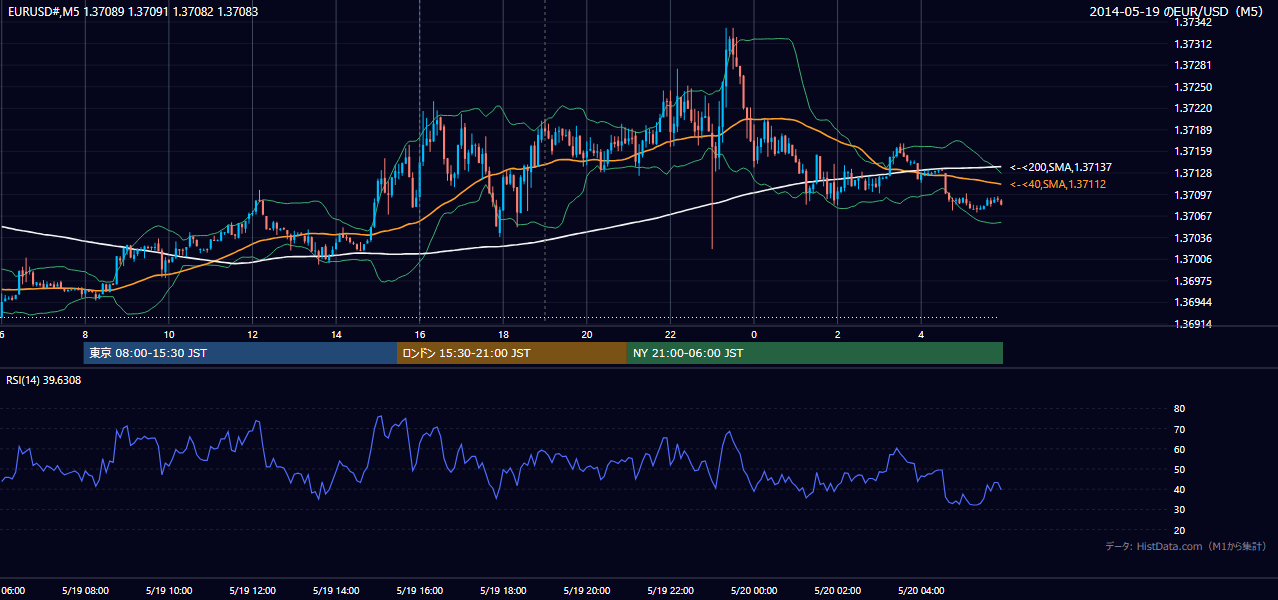The width and height of the screenshot is (1278, 600).
Task: Click price axis label 1.37342
Action: 1193,22
